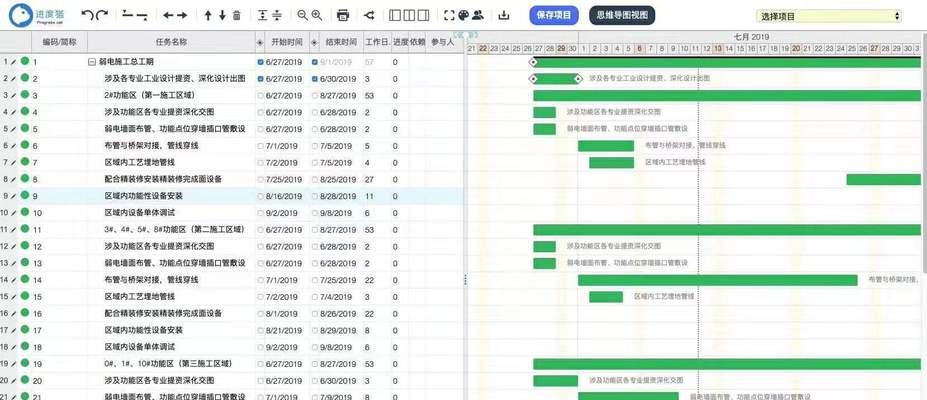This screenshot has width=927, height=400.
Task: Open the 选择项目 dropdown
Action: pos(828,17)
